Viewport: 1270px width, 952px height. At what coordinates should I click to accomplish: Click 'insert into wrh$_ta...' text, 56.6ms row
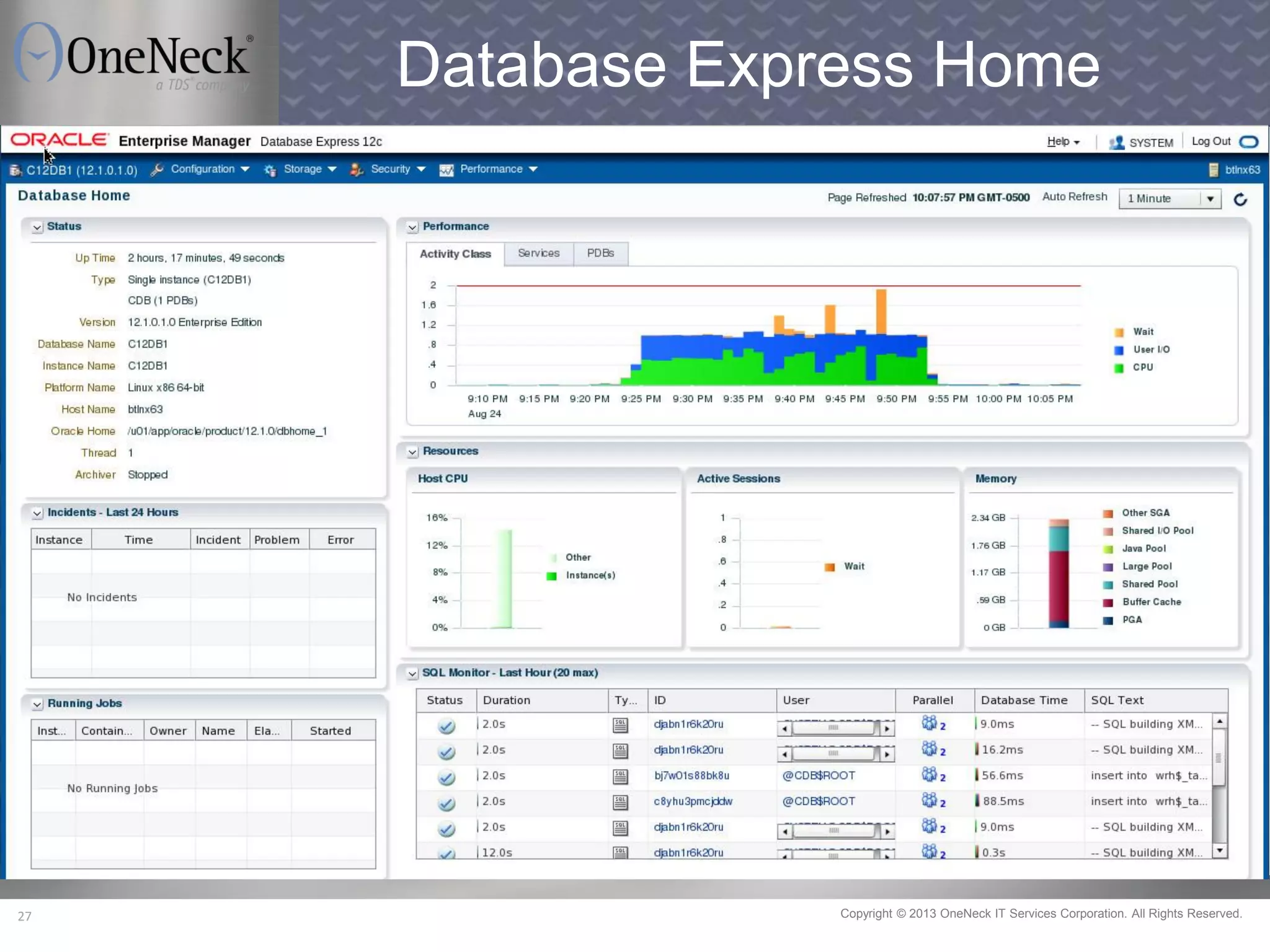click(x=1148, y=776)
